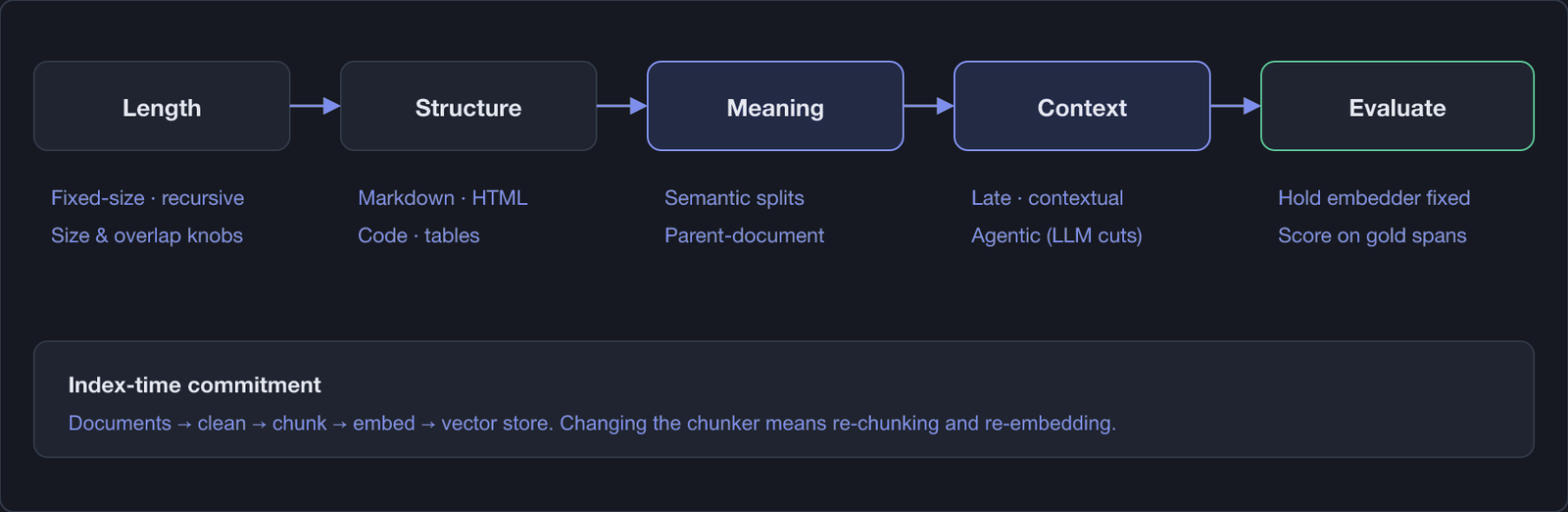The image size is (1568, 512).
Task: Select the Structure stage box
Action: point(468,106)
